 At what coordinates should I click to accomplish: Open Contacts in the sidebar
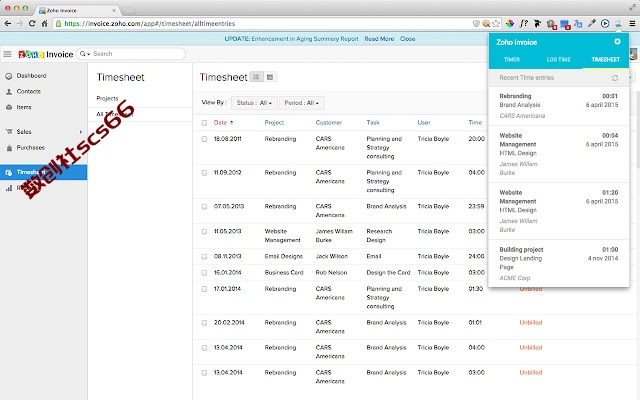coord(29,91)
